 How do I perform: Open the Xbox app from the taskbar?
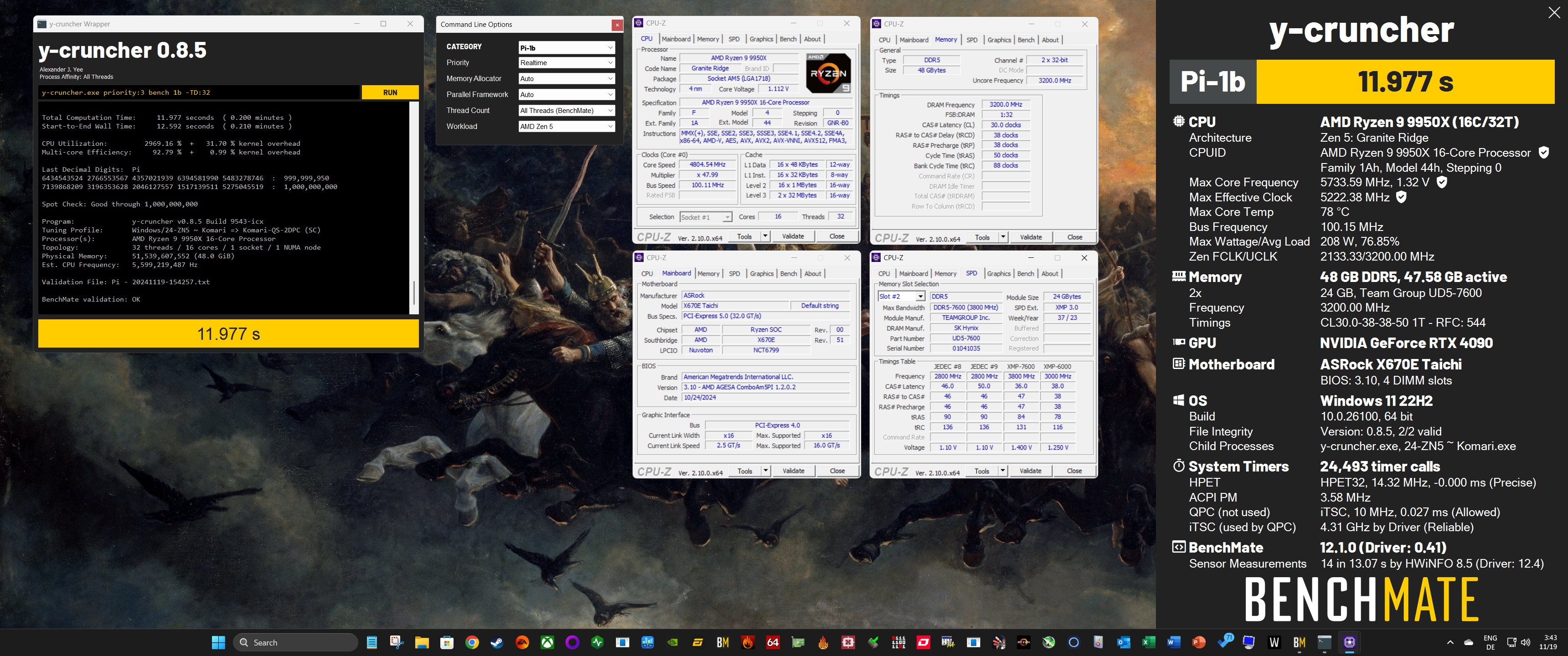(547, 642)
